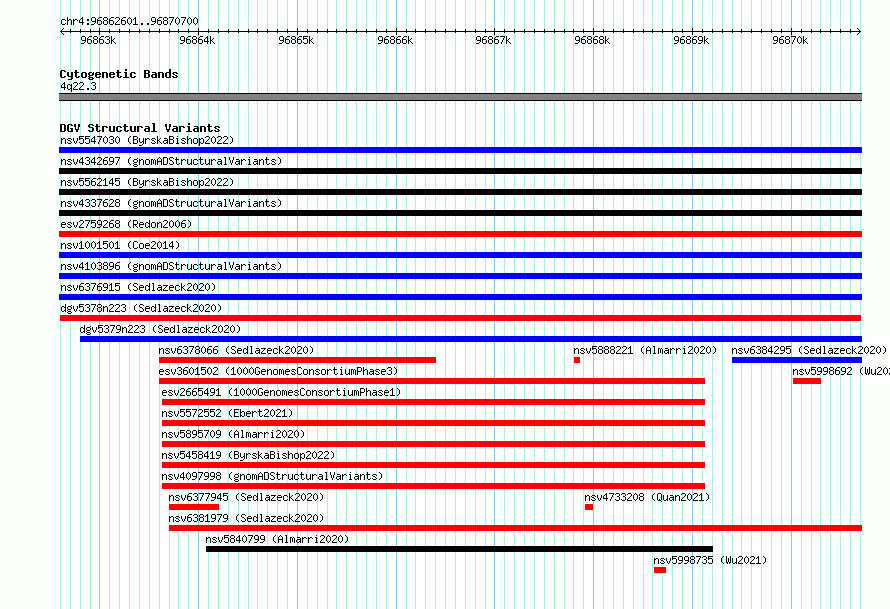Click the black bar under nsv4342697
This screenshot has height=609, width=890.
[x=460, y=171]
